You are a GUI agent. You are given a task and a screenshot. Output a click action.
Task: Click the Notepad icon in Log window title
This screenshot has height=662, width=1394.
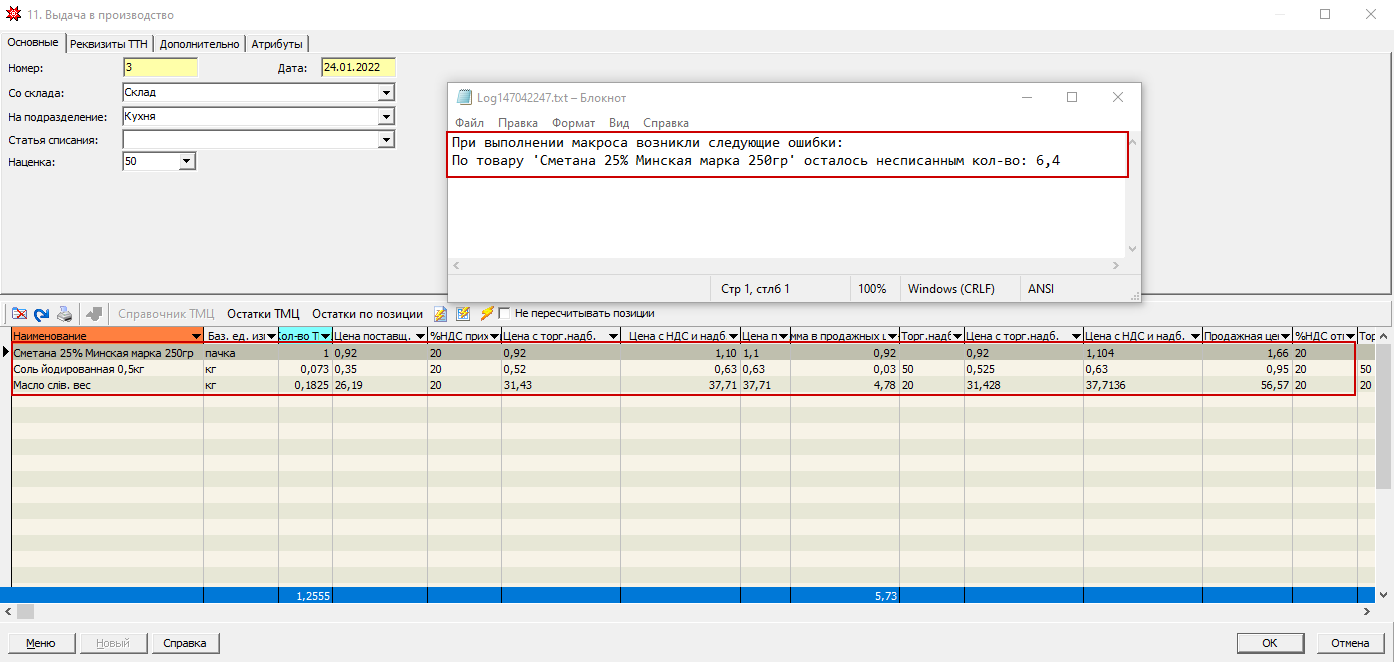tap(464, 97)
